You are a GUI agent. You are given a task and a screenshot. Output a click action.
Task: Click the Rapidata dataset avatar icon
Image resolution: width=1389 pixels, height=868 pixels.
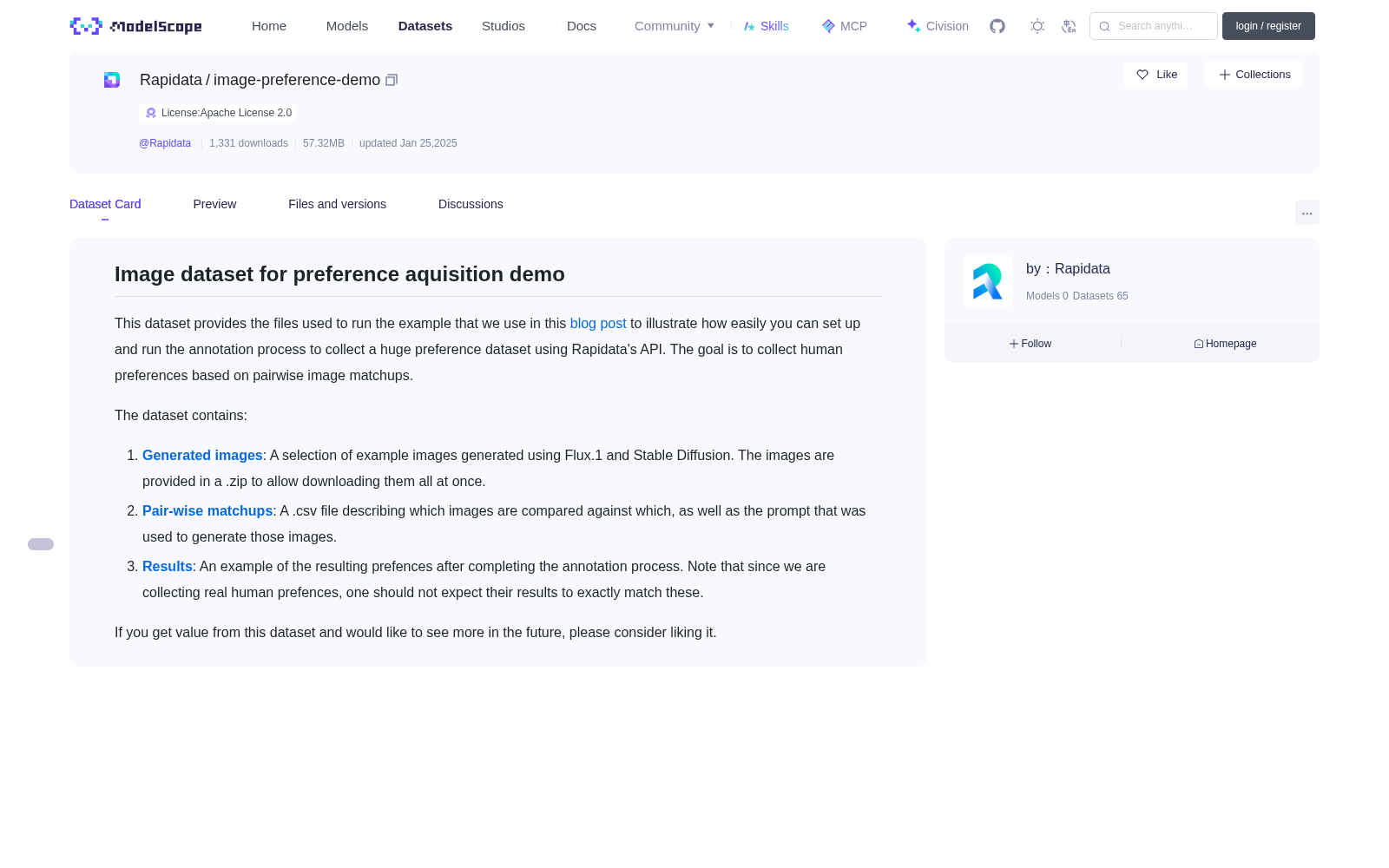[112, 80]
